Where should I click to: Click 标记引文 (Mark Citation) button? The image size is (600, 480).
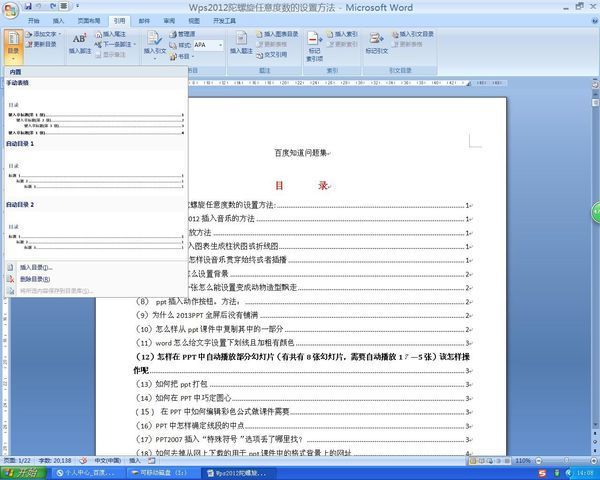coord(377,43)
